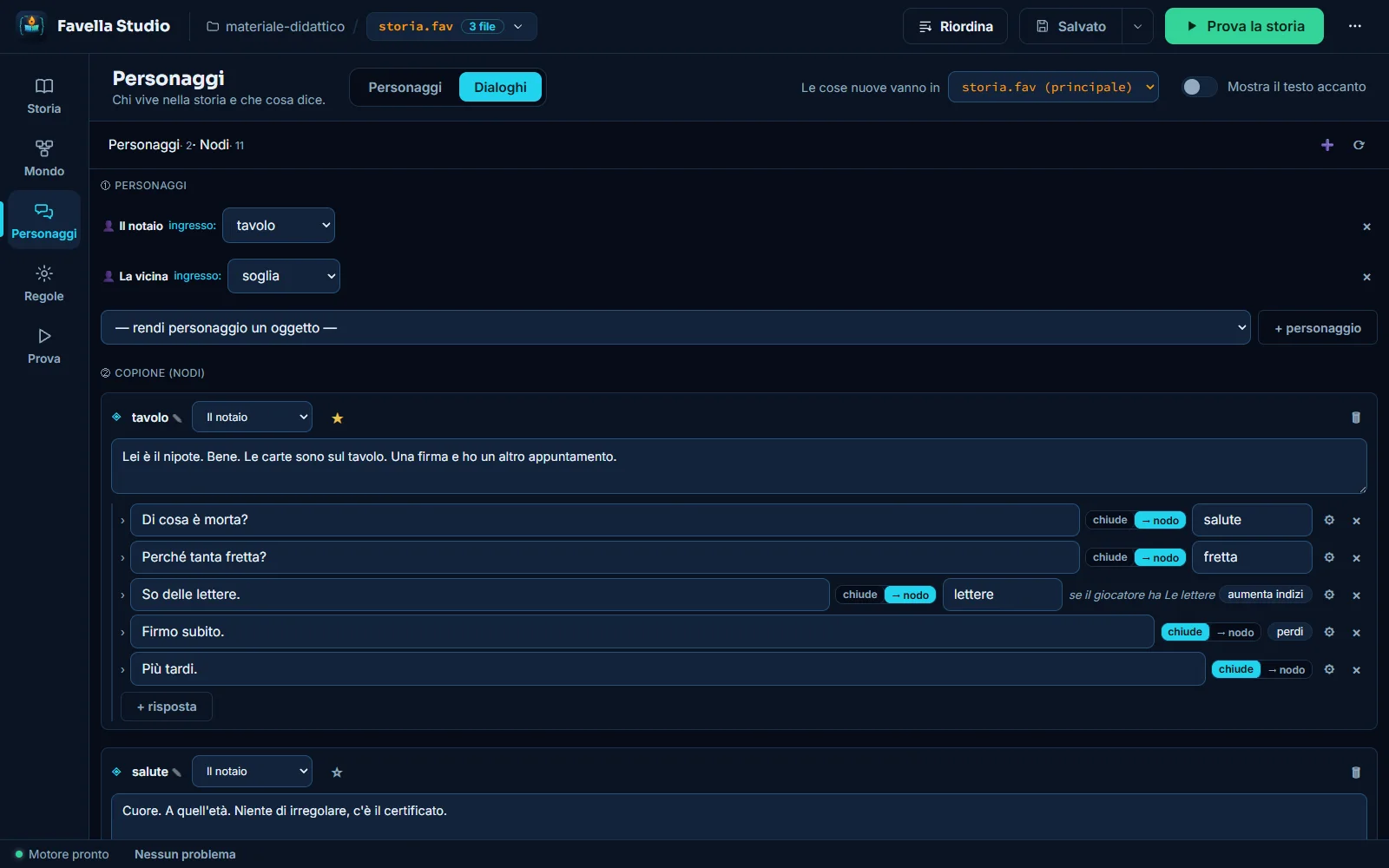Delete the tavolo node with trash icon

[1356, 418]
